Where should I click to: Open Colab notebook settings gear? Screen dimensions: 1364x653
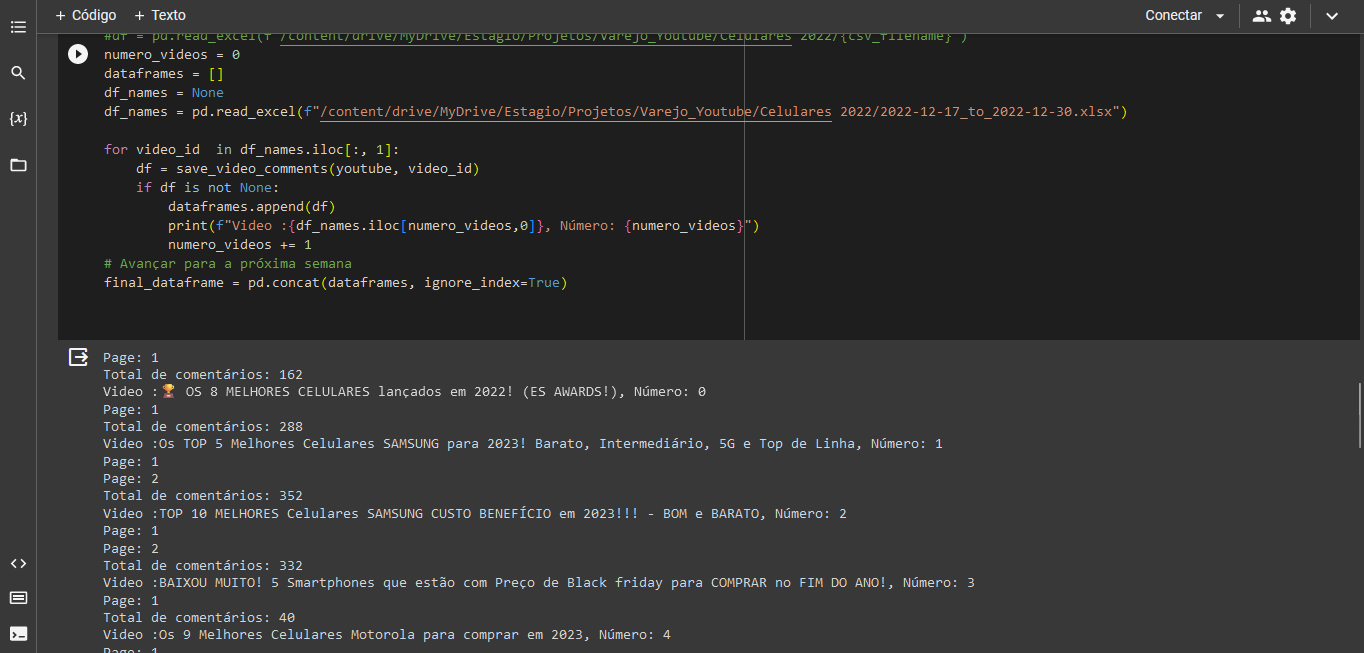coord(1288,16)
